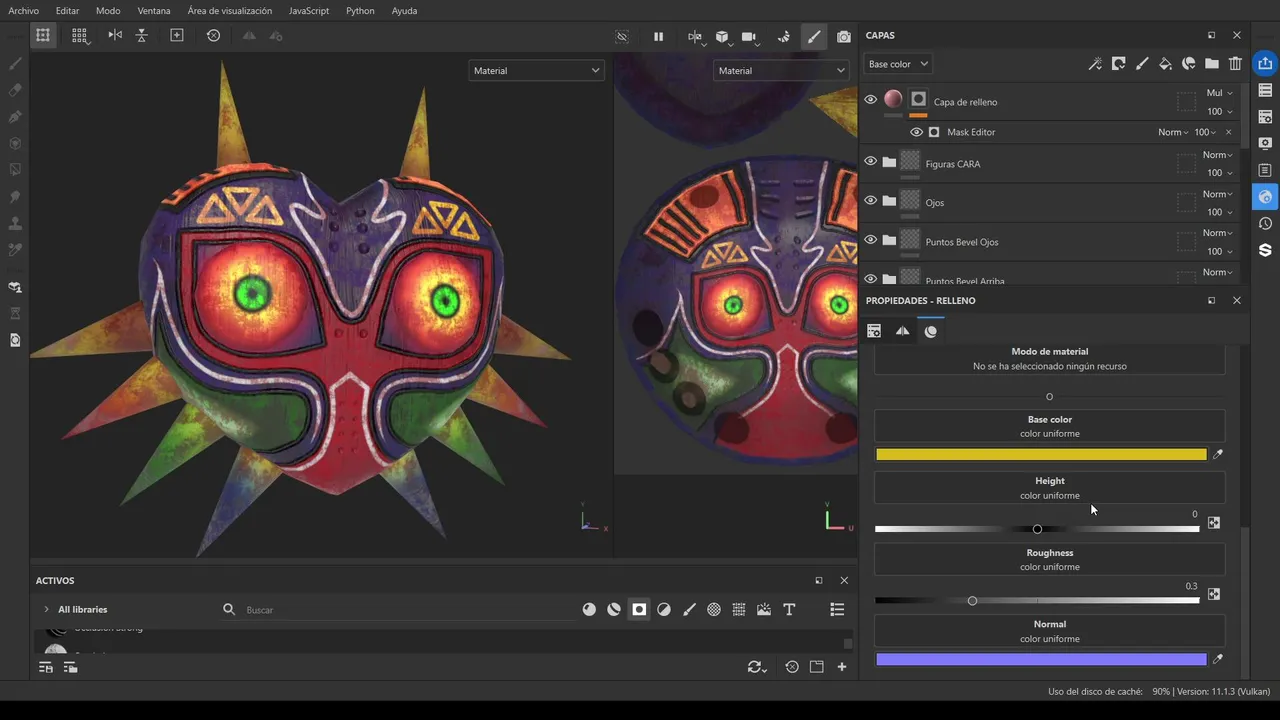This screenshot has width=1280, height=720.
Task: Open the Modo menu
Action: coord(108,11)
